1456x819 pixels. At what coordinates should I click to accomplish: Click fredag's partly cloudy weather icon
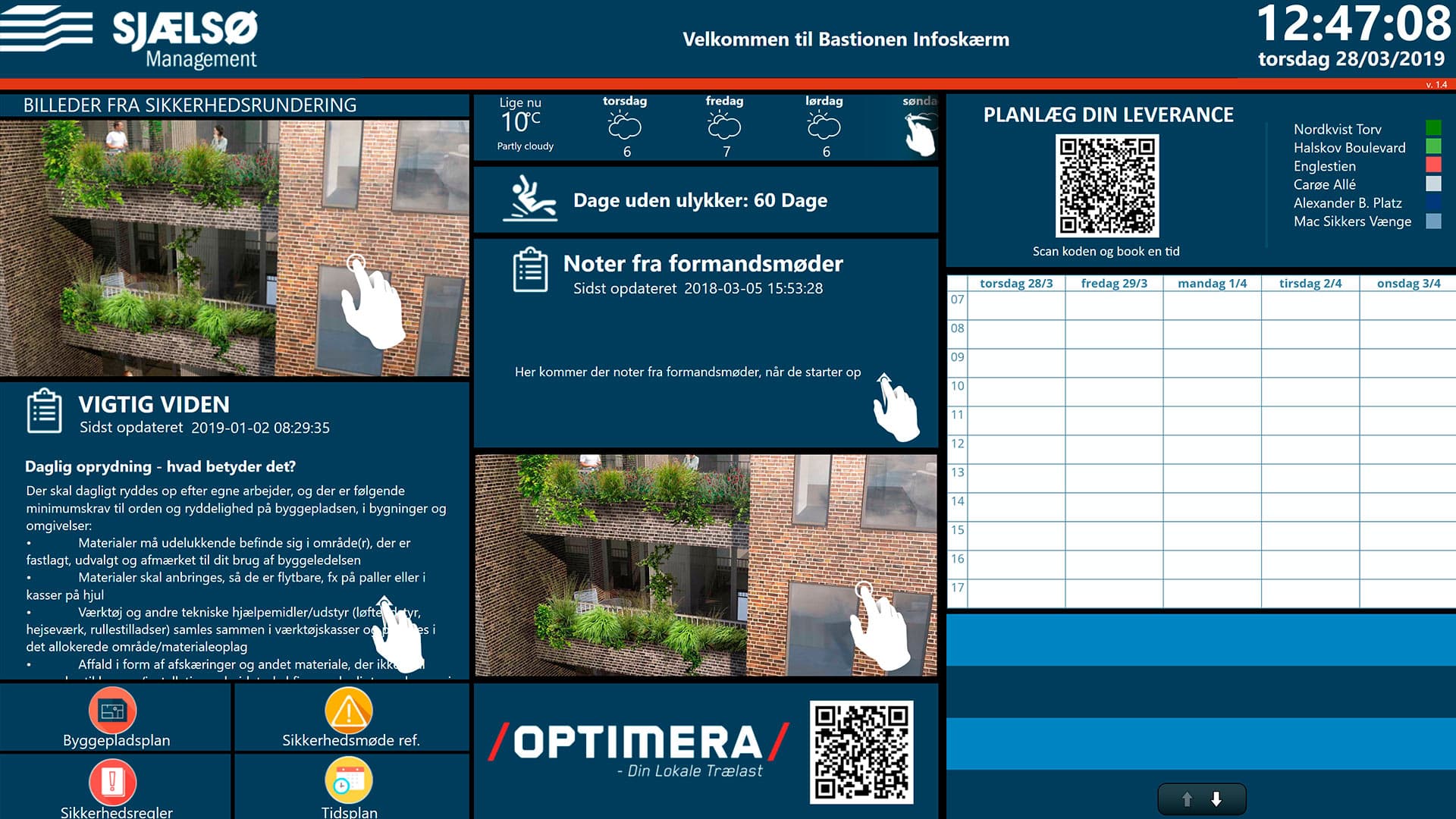point(724,125)
